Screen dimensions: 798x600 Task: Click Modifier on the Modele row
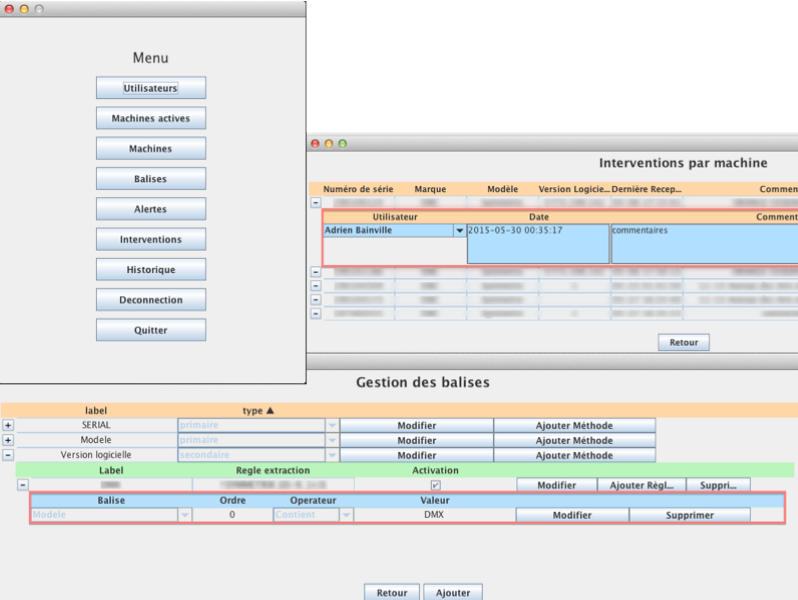point(416,440)
